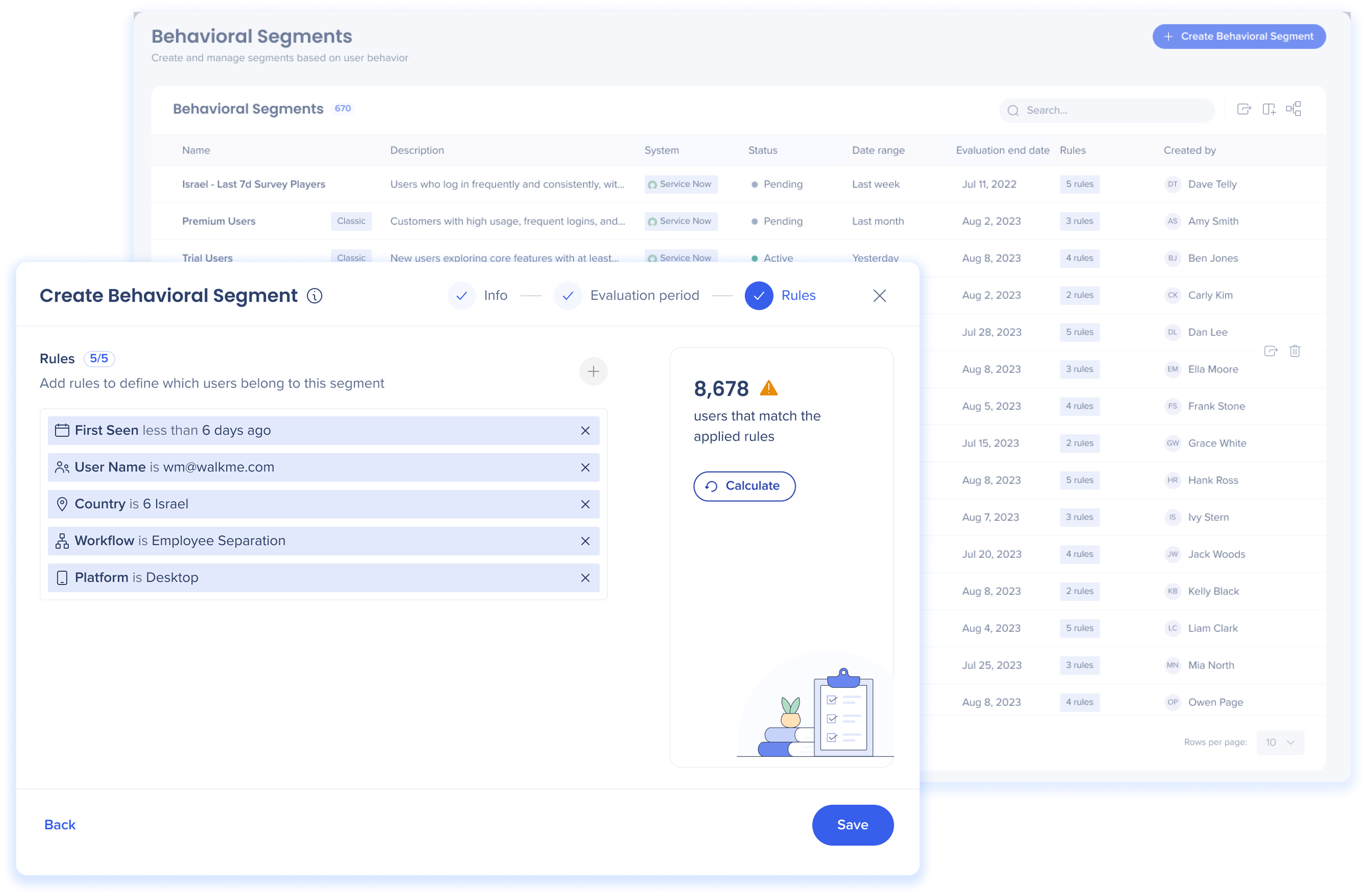Click the Calculate button
The height and width of the screenshot is (896, 1367).
click(744, 486)
